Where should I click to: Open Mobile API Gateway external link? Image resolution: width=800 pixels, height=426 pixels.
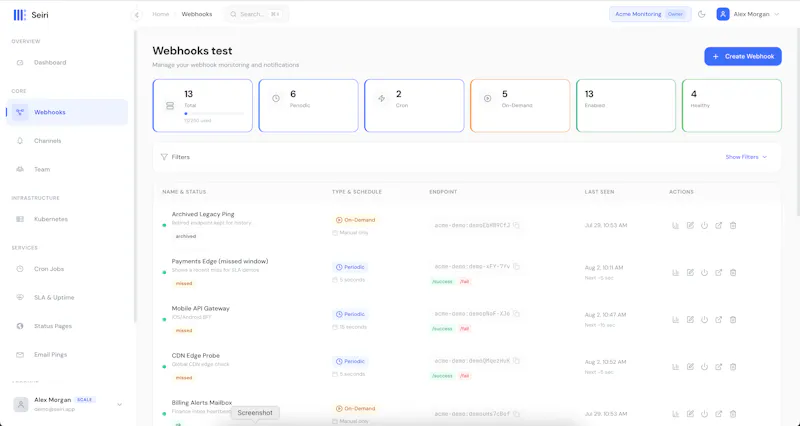[x=718, y=320]
